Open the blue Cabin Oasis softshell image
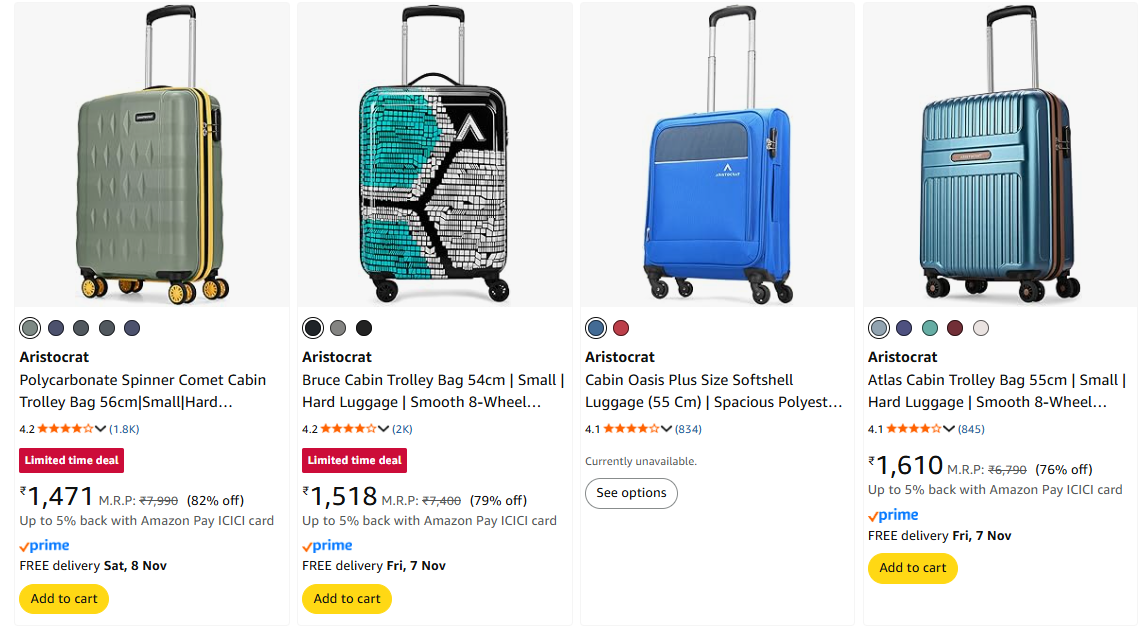Image resolution: width=1140 pixels, height=629 pixels. (717, 155)
